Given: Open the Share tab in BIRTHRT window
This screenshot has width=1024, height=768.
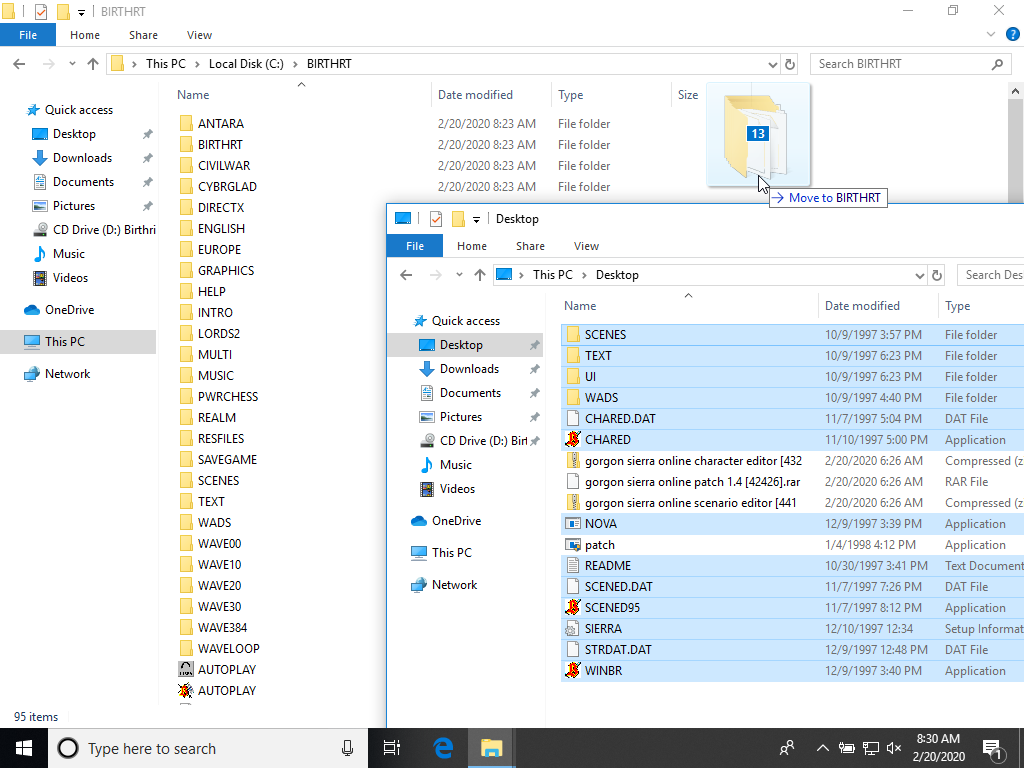Looking at the screenshot, I should pos(143,35).
